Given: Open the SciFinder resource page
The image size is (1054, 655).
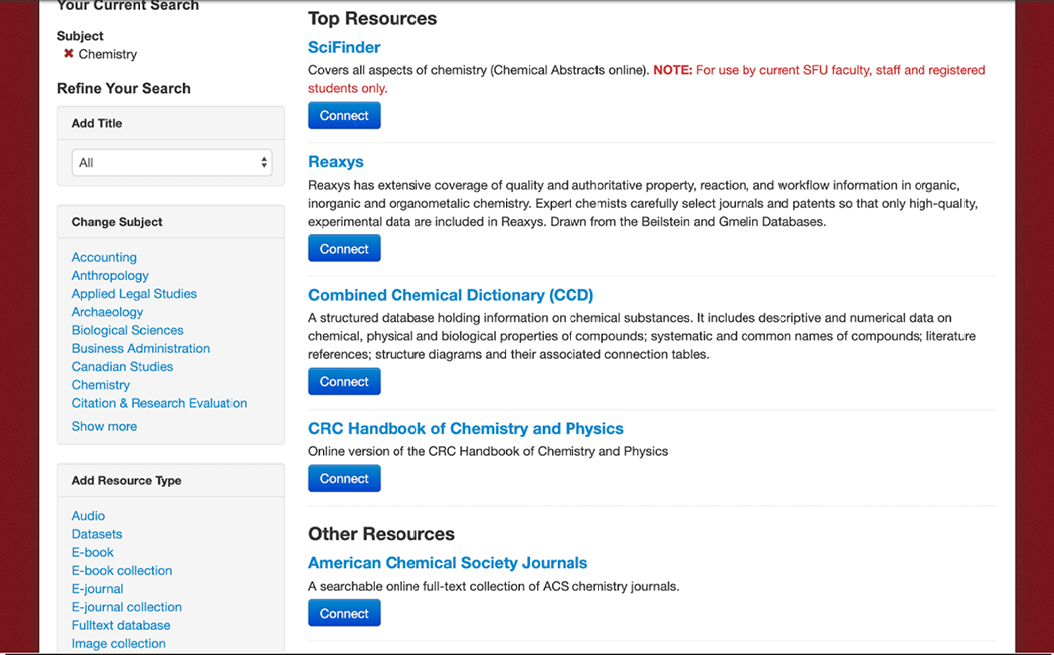Looking at the screenshot, I should pyautogui.click(x=343, y=47).
